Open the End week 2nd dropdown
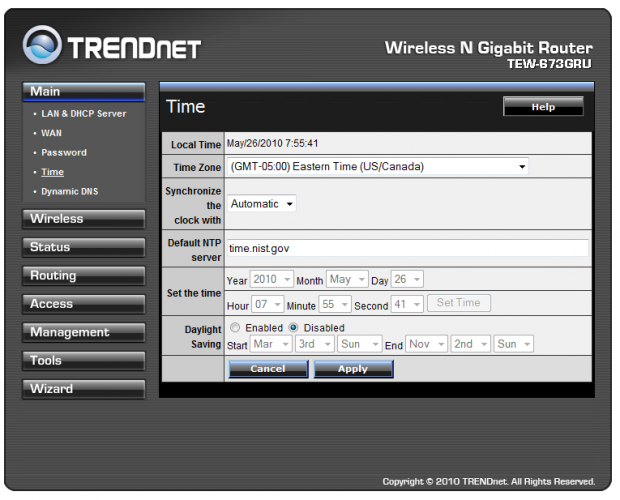620x500 pixels. click(471, 344)
